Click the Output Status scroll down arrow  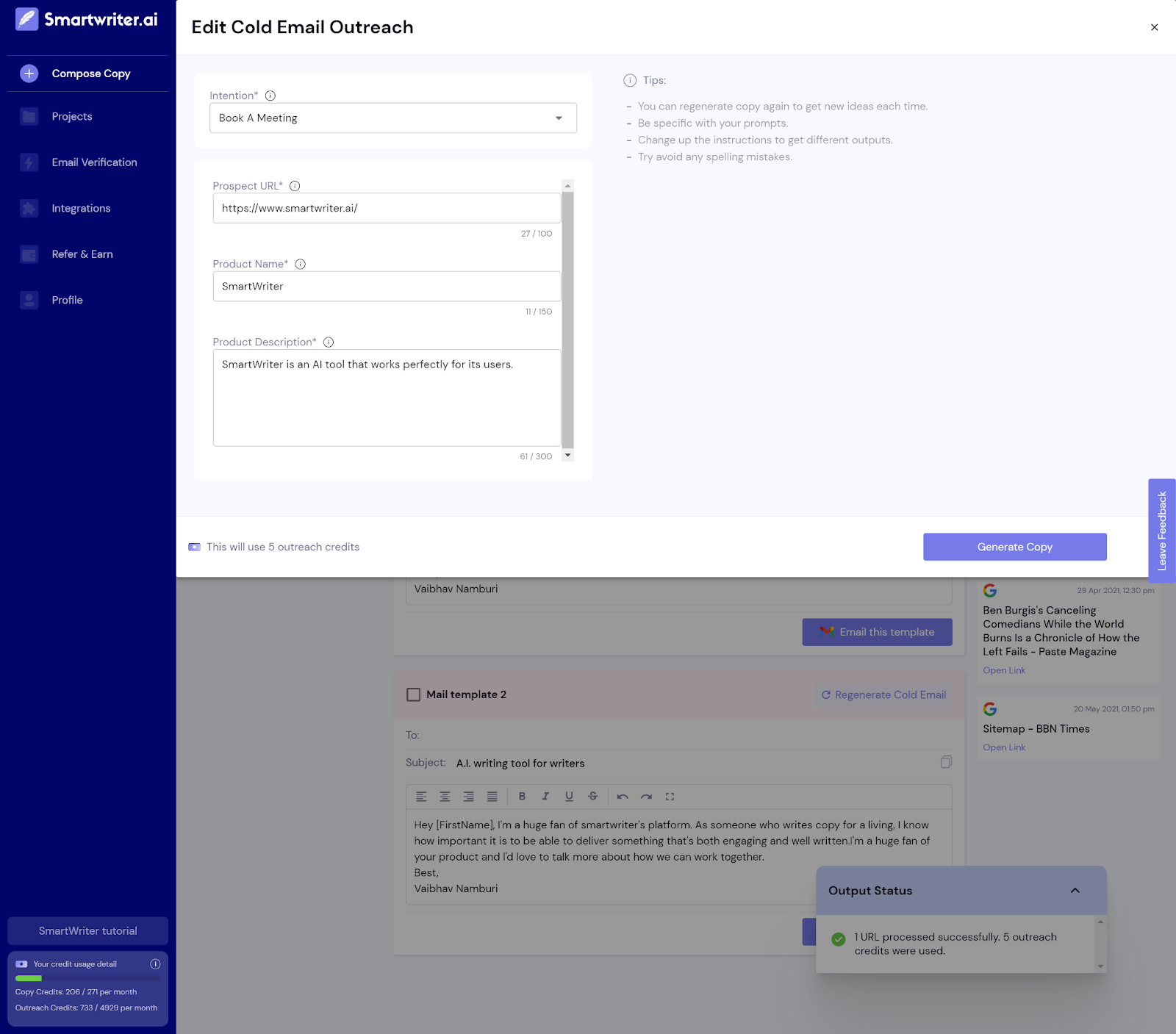[x=1100, y=966]
